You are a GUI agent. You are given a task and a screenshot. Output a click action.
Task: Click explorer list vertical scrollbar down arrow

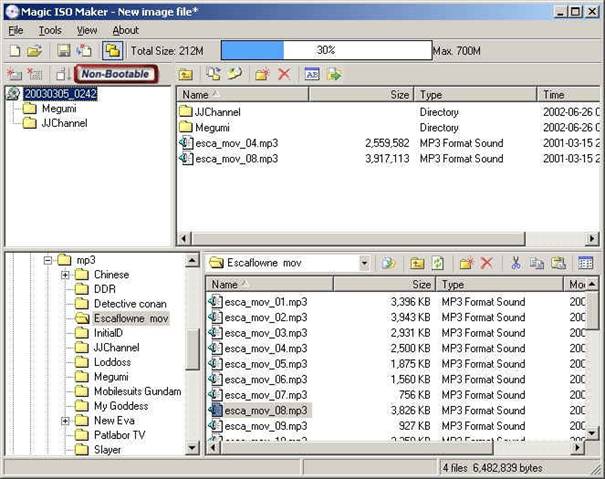(x=592, y=433)
